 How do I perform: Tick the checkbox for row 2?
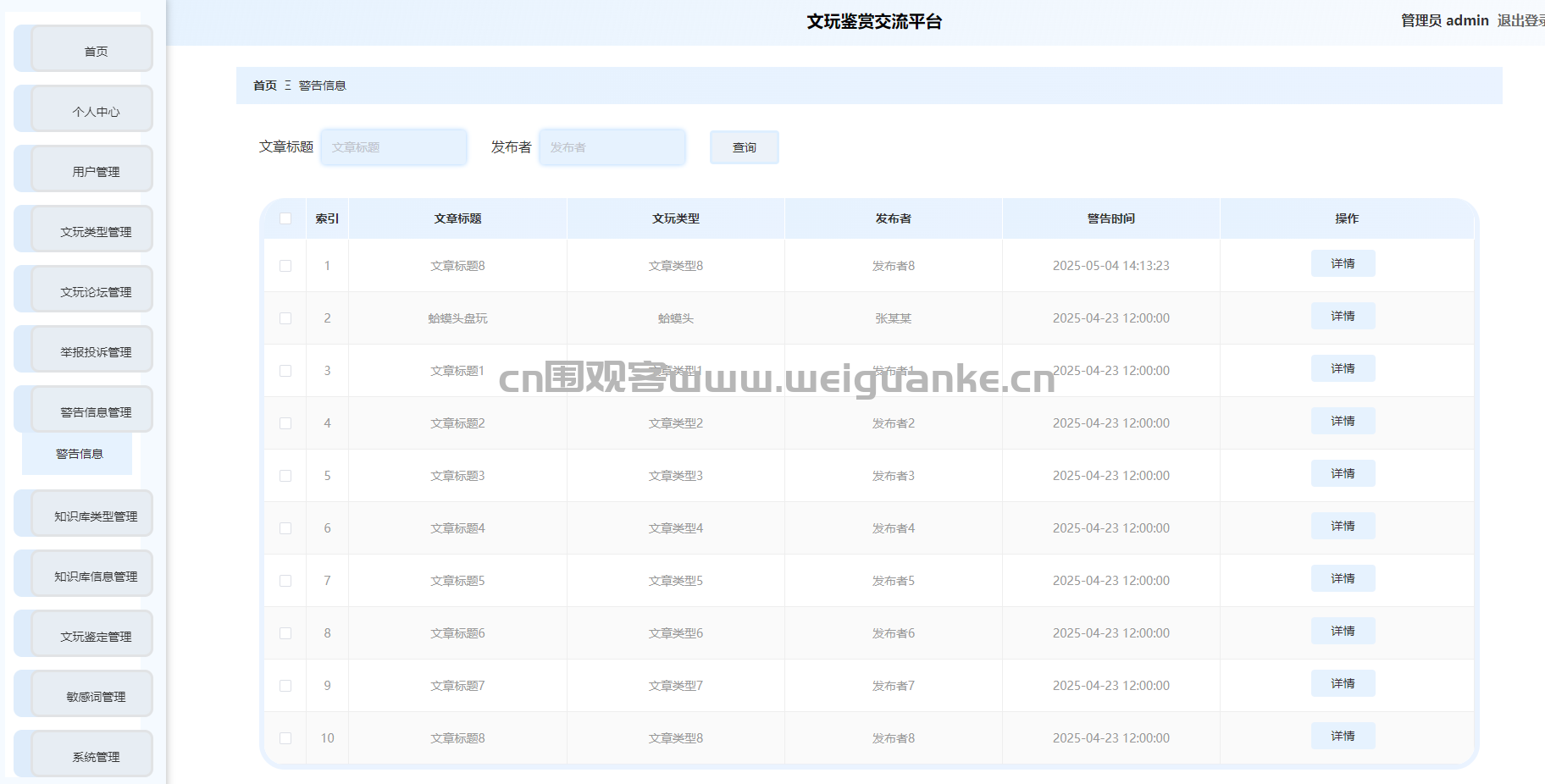click(x=285, y=318)
